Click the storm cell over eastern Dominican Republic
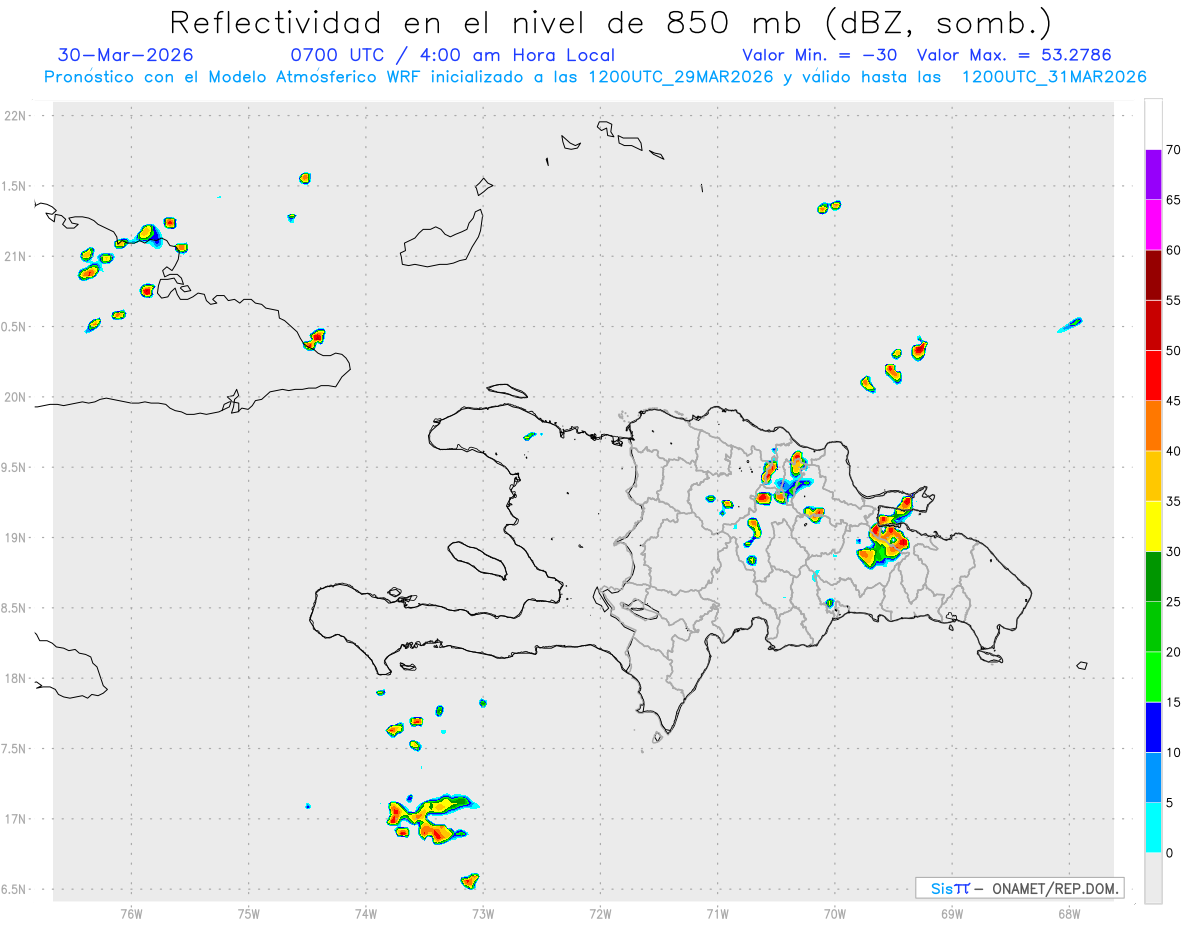 point(883,543)
